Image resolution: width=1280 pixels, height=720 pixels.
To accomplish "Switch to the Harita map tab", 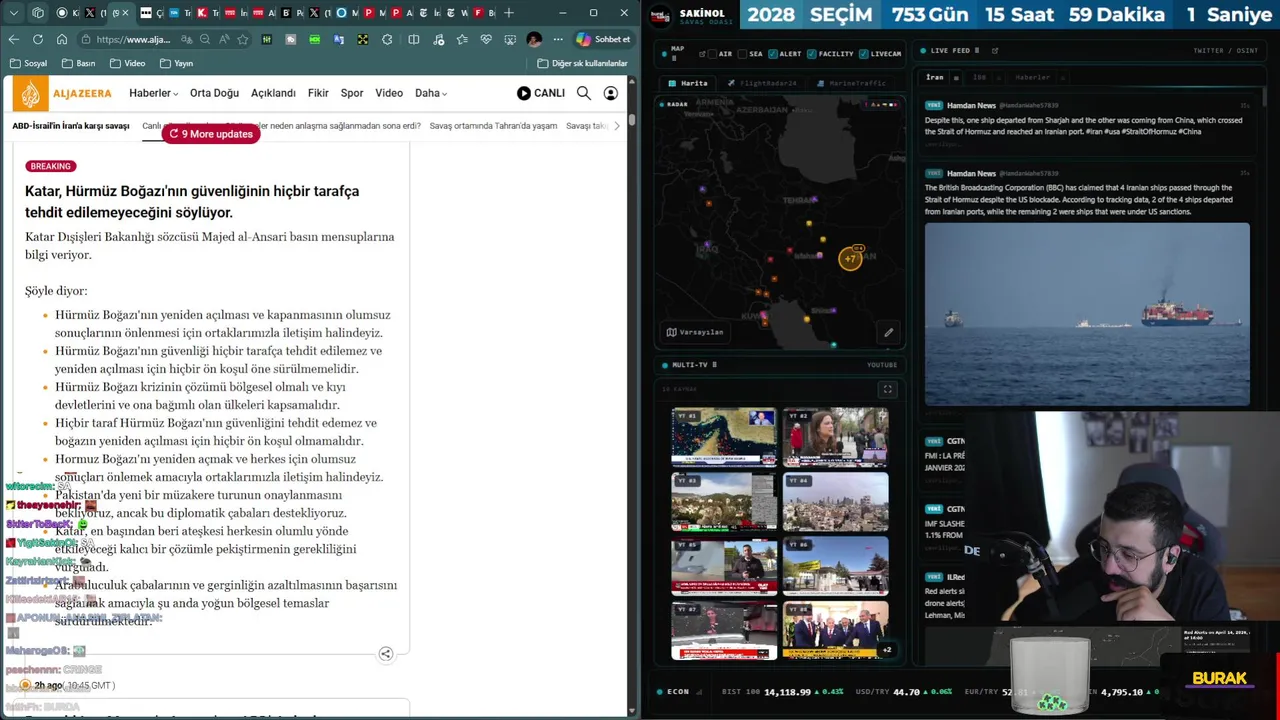I will point(688,83).
